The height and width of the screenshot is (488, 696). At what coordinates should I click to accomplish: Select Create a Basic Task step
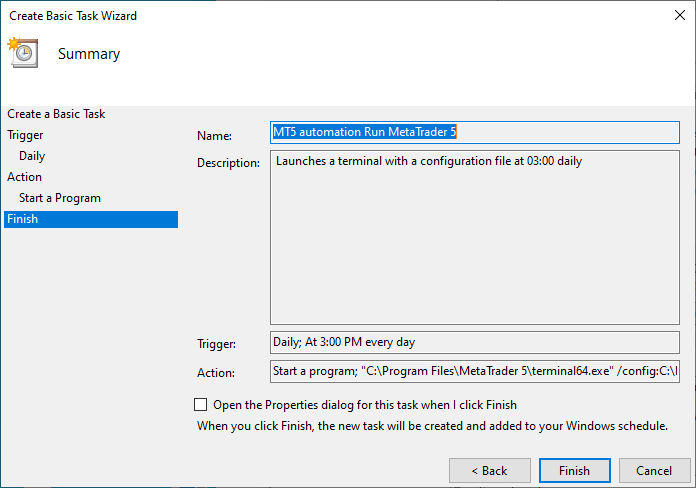point(56,114)
